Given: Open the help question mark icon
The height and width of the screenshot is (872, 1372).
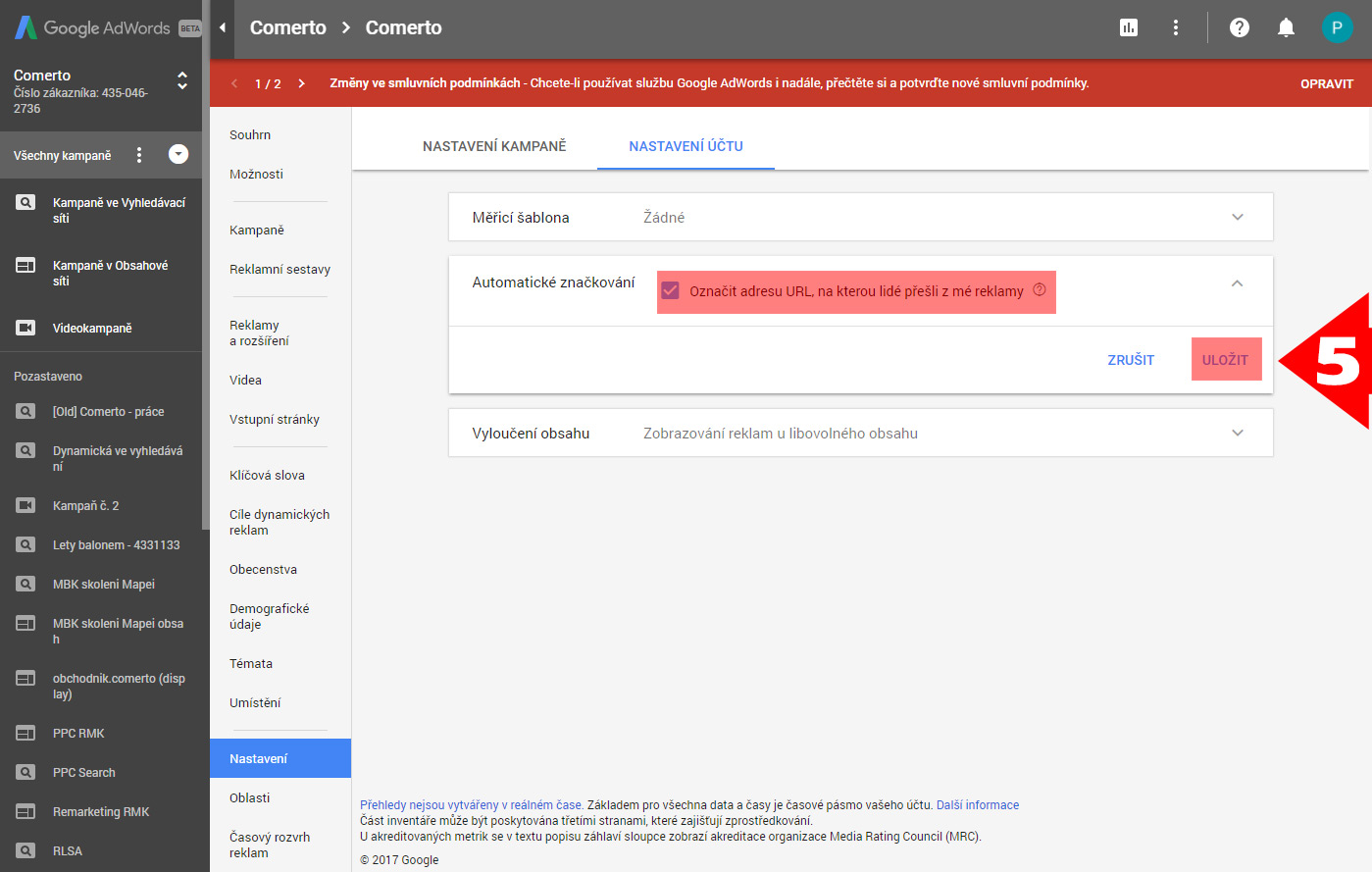Looking at the screenshot, I should 1240,27.
